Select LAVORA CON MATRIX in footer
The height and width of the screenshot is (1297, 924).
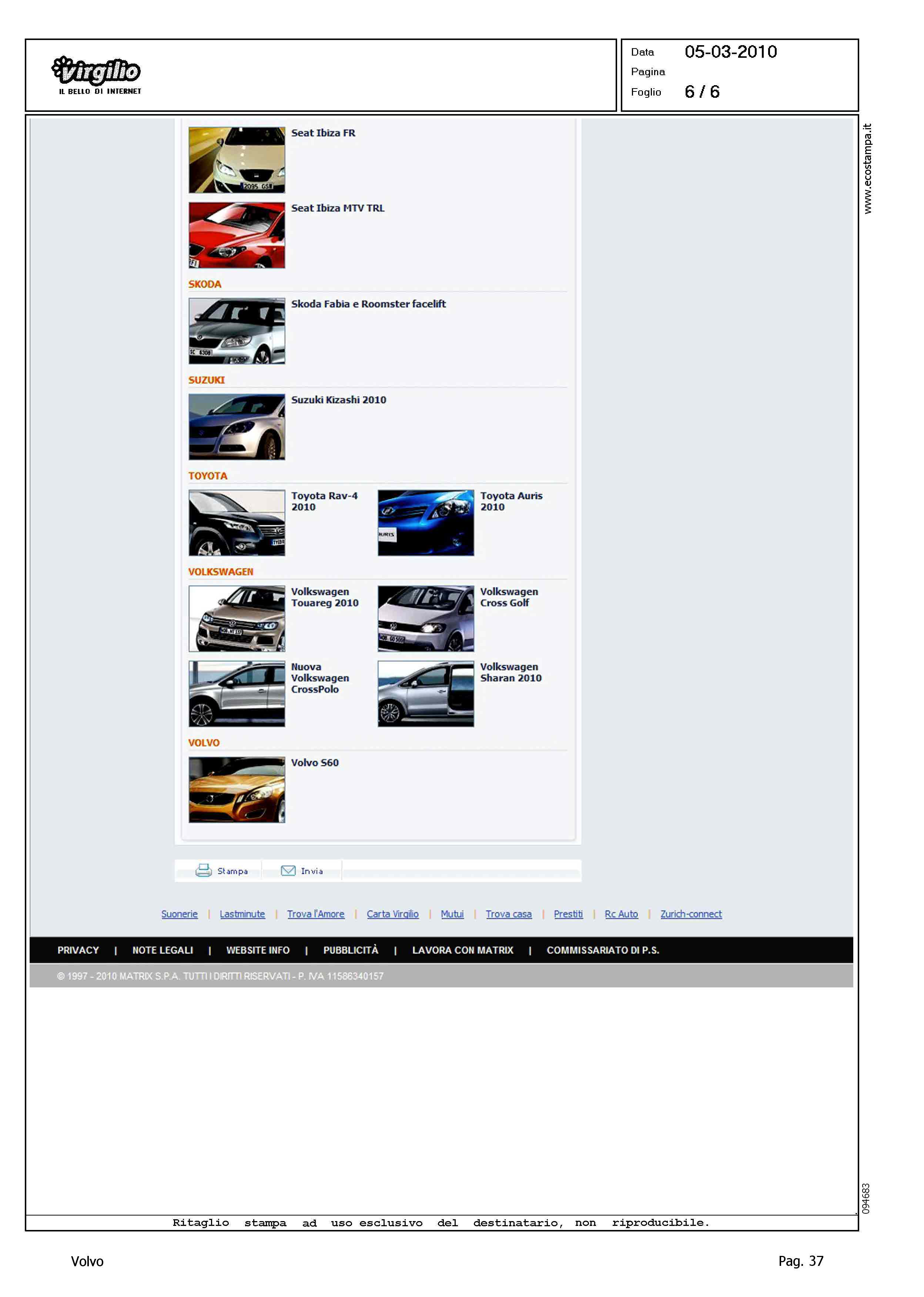pyautogui.click(x=463, y=950)
